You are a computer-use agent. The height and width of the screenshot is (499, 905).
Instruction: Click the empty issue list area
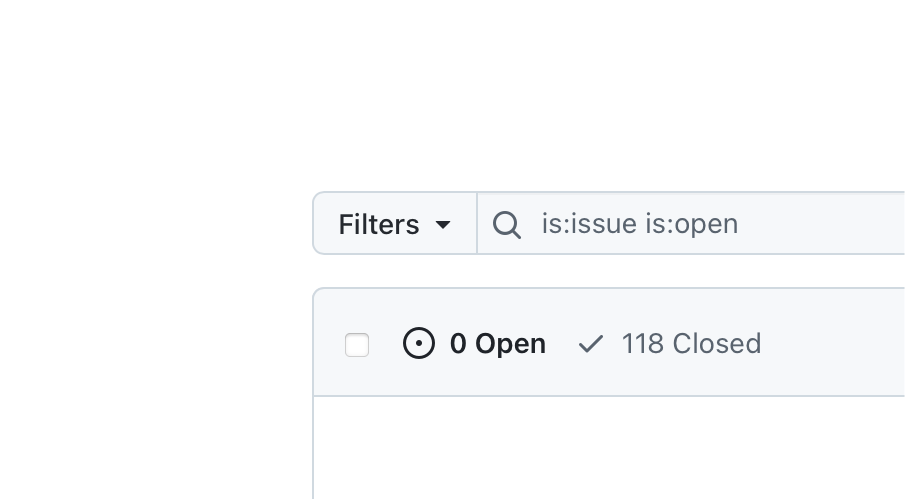[610, 450]
